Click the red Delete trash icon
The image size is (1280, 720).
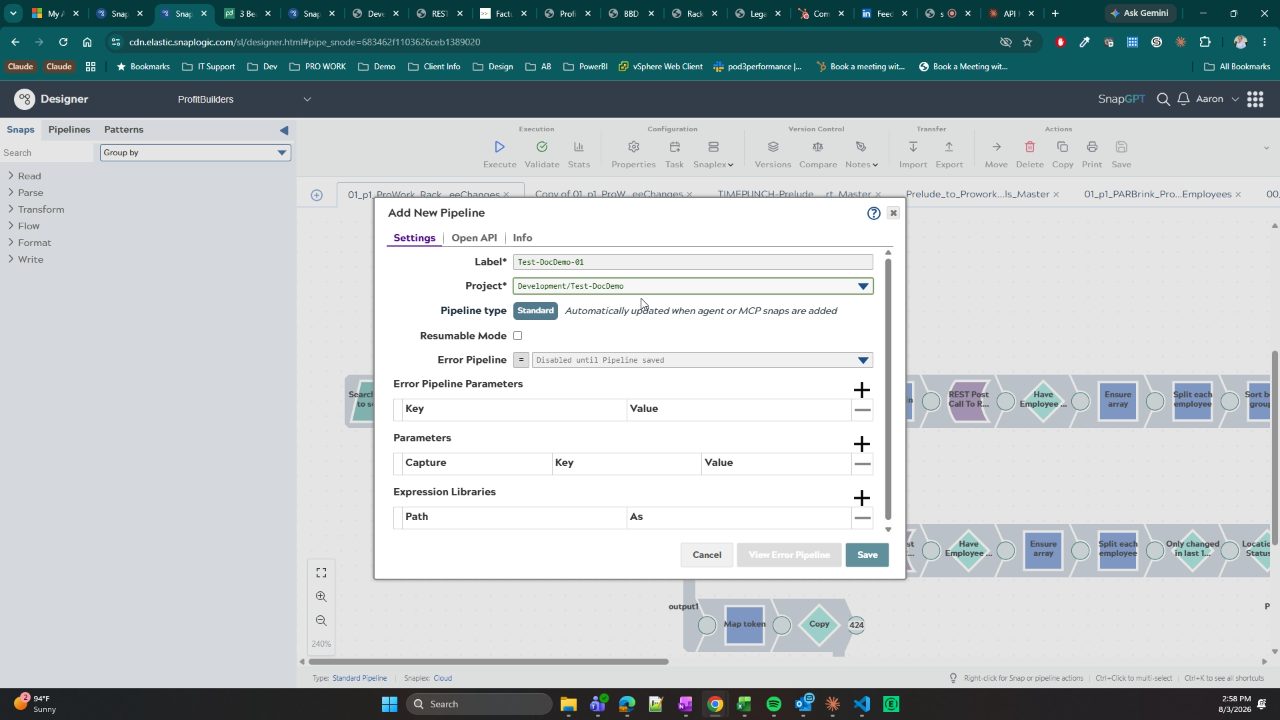click(x=1030, y=147)
